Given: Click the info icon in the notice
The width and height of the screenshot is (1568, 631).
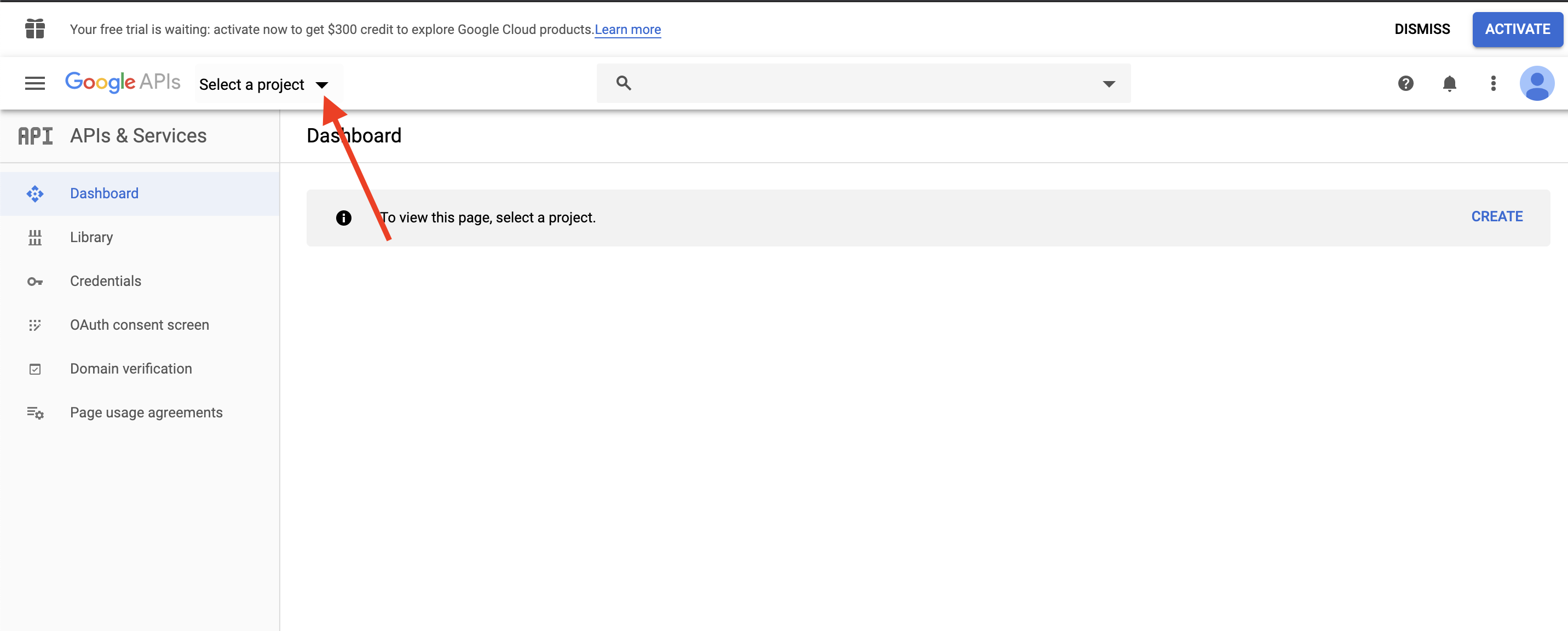Looking at the screenshot, I should click(343, 218).
